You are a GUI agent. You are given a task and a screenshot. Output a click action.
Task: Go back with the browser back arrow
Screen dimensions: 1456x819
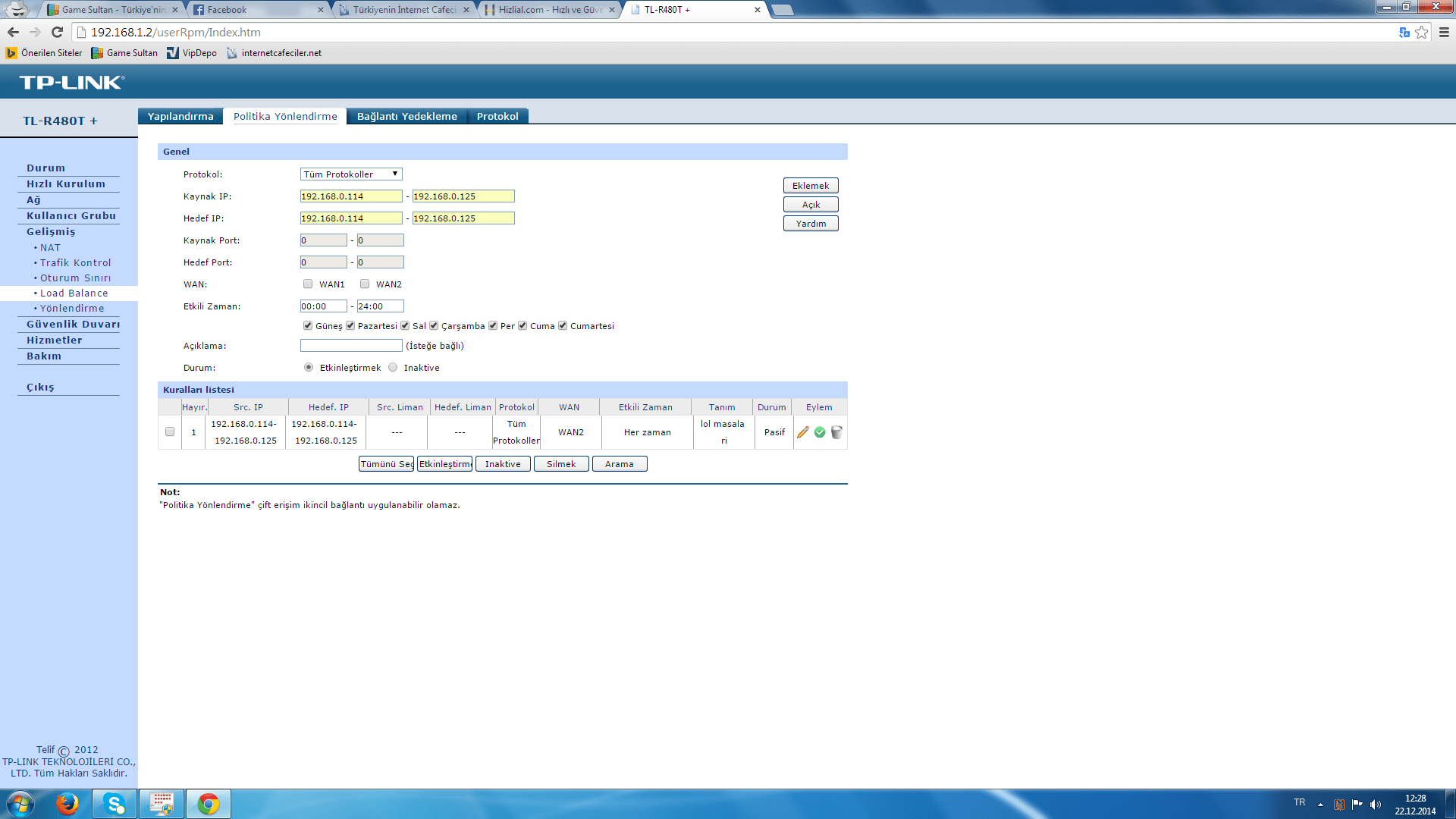(x=13, y=32)
